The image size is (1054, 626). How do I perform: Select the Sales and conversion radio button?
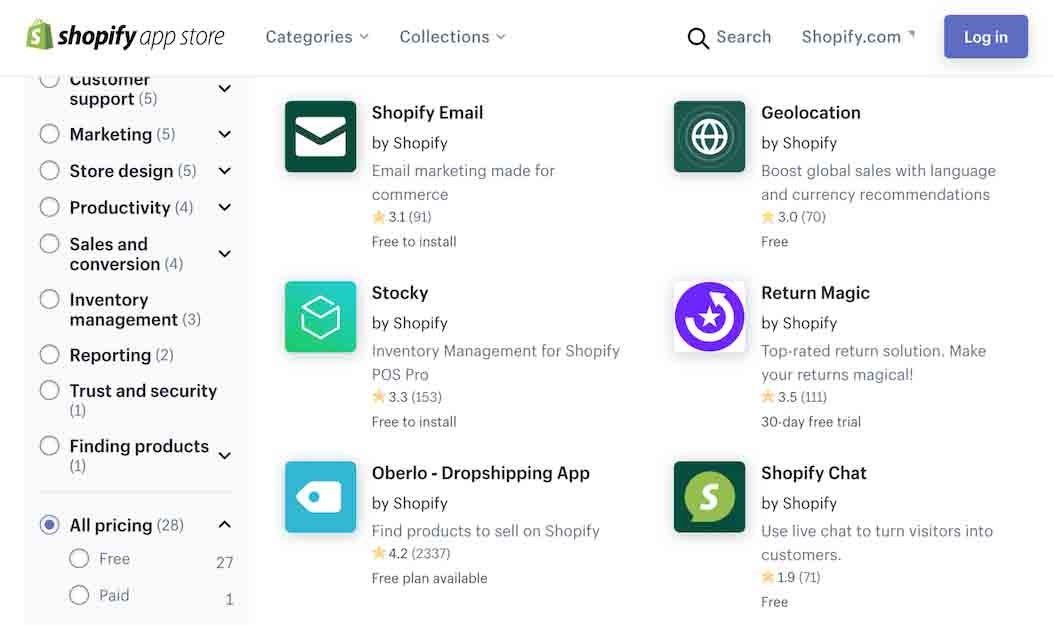(x=49, y=243)
